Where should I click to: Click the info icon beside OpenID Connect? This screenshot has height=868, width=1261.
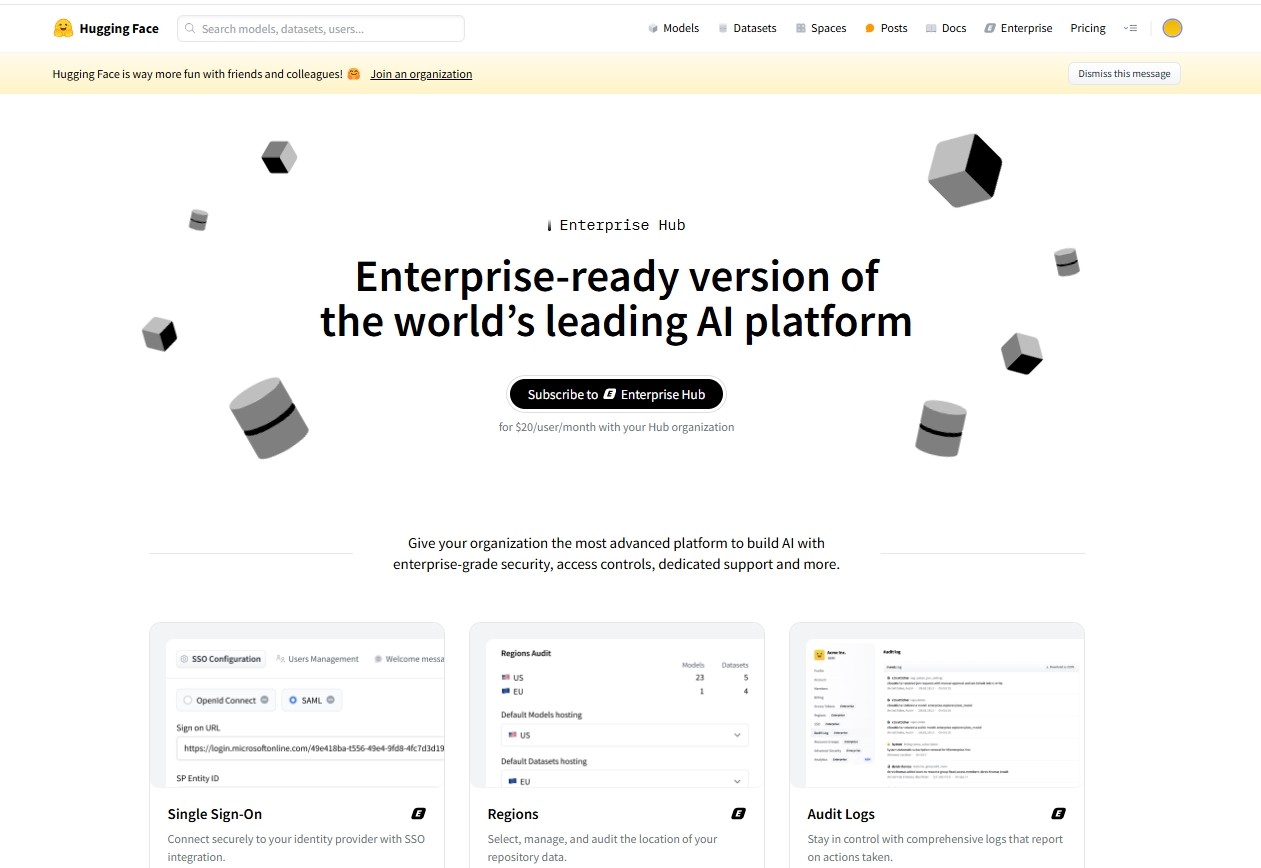click(265, 700)
